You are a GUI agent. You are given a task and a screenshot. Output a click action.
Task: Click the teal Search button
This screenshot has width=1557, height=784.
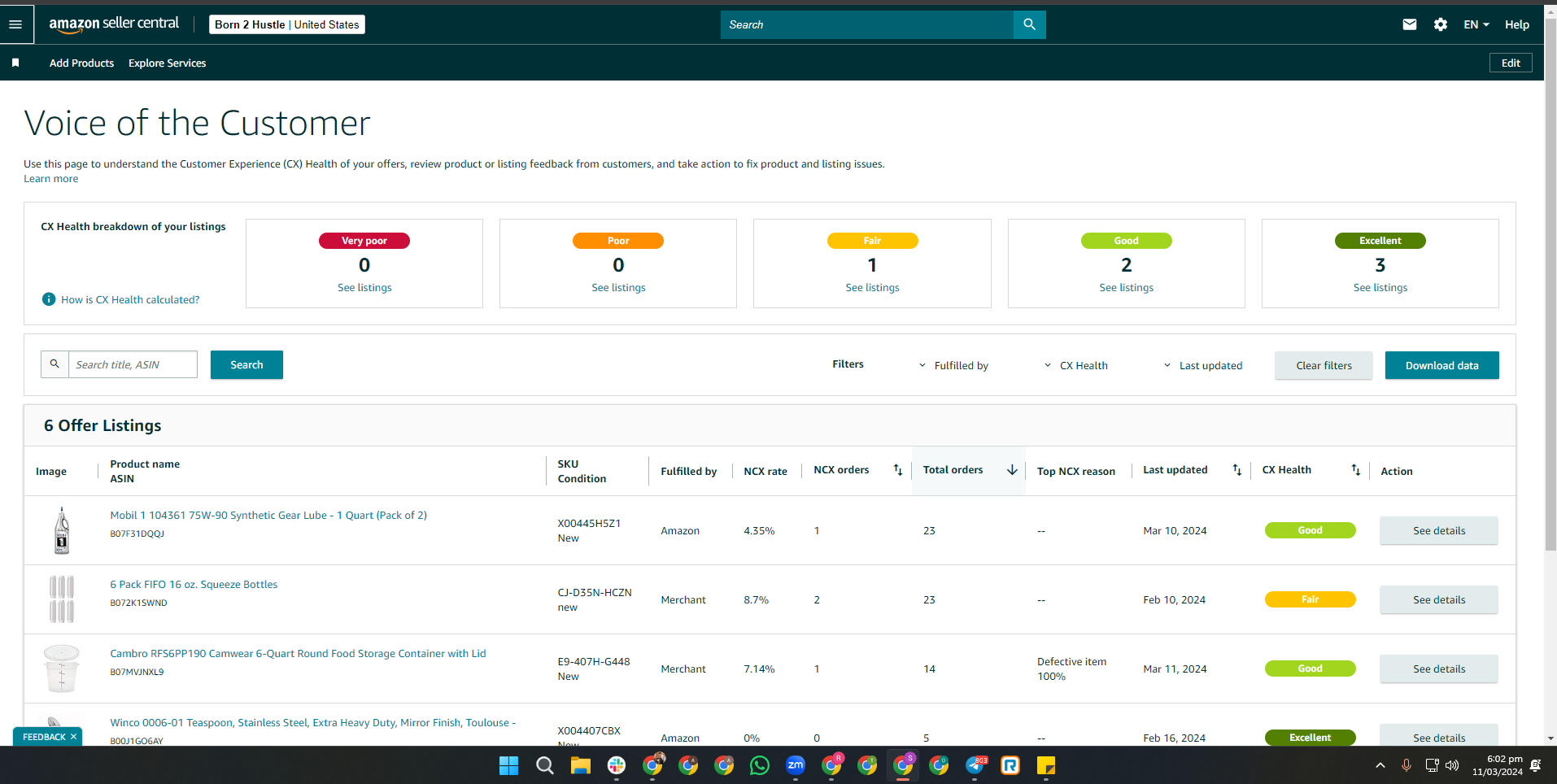[246, 364]
